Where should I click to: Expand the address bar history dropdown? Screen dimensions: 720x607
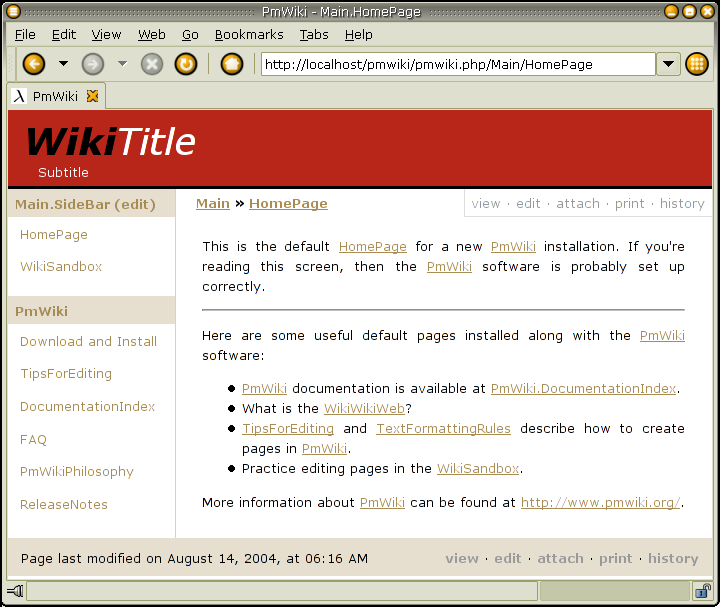(x=668, y=64)
